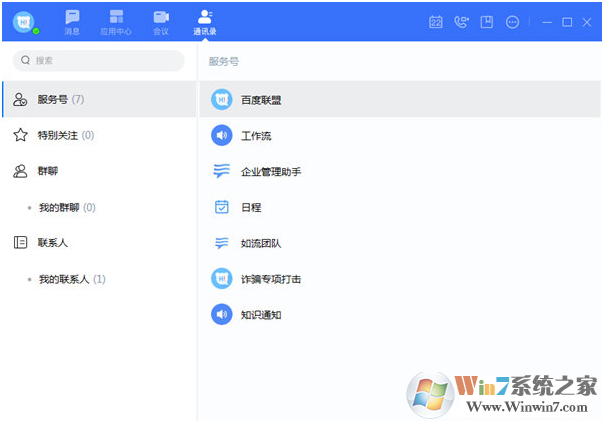This screenshot has height=421, width=604.
Task: Click the 群聊 people icon
Action: pyautogui.click(x=20, y=171)
